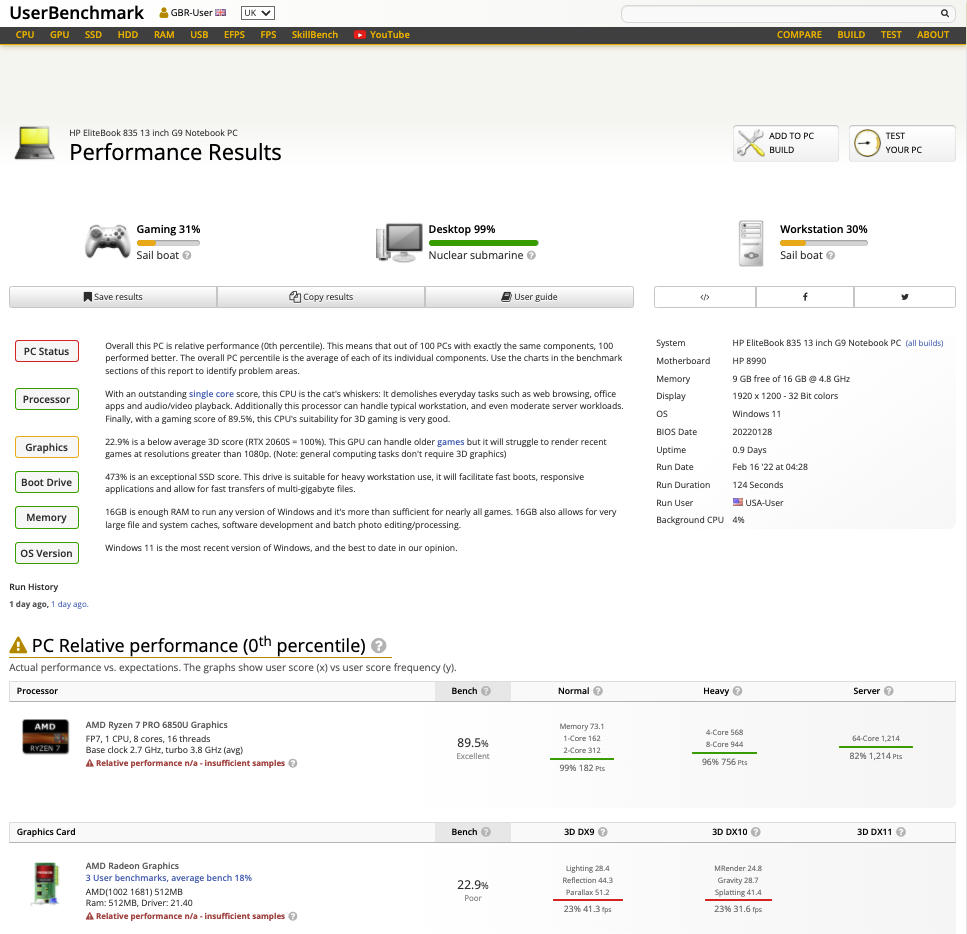967x934 pixels.
Task: Click the help icon next to PC Relative performance
Action: (379, 646)
